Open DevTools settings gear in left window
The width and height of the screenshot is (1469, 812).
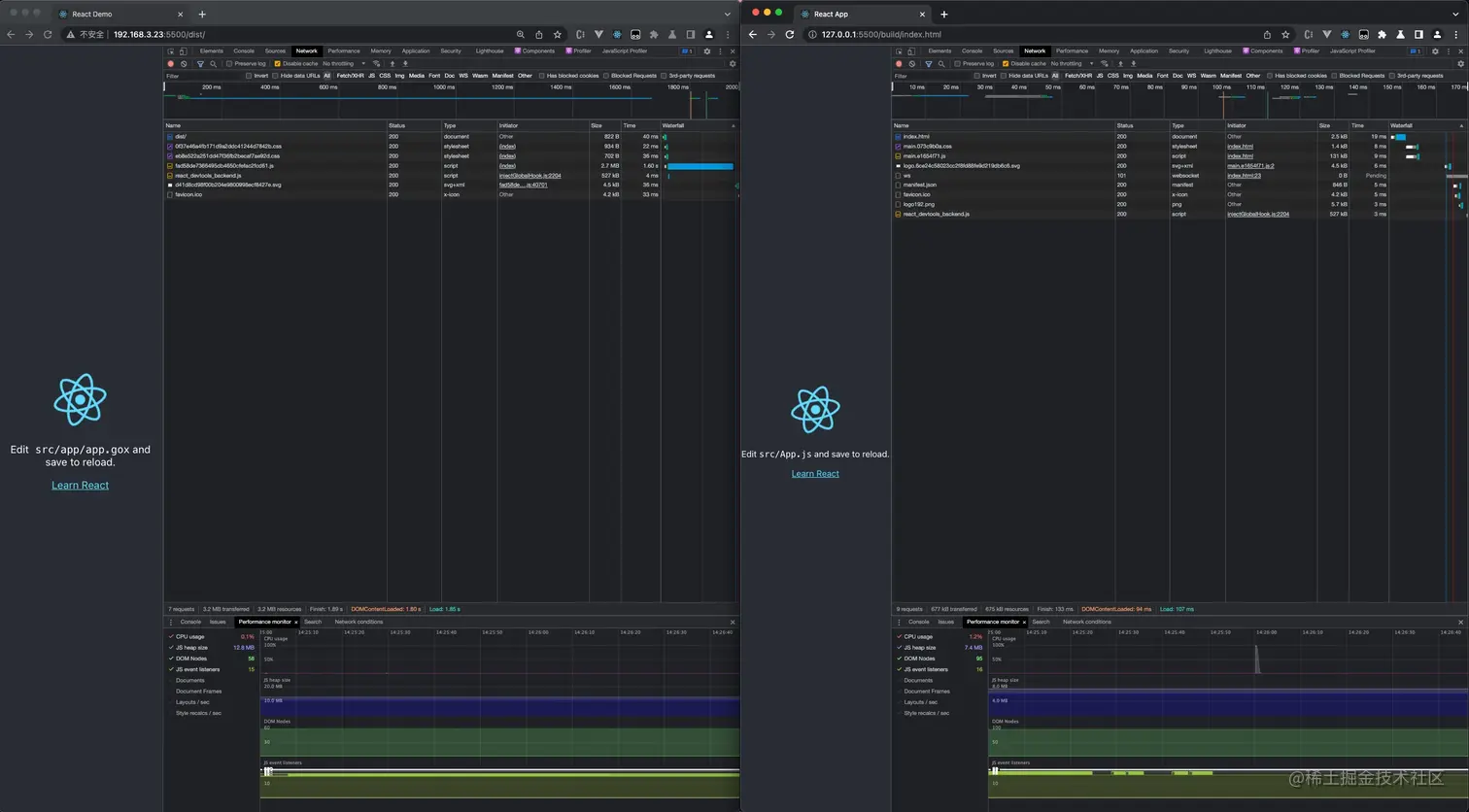coord(706,51)
